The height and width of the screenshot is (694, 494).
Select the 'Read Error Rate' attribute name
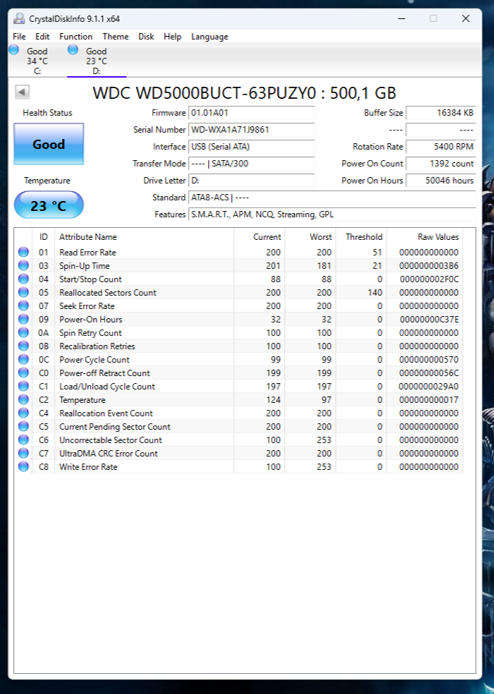click(88, 252)
